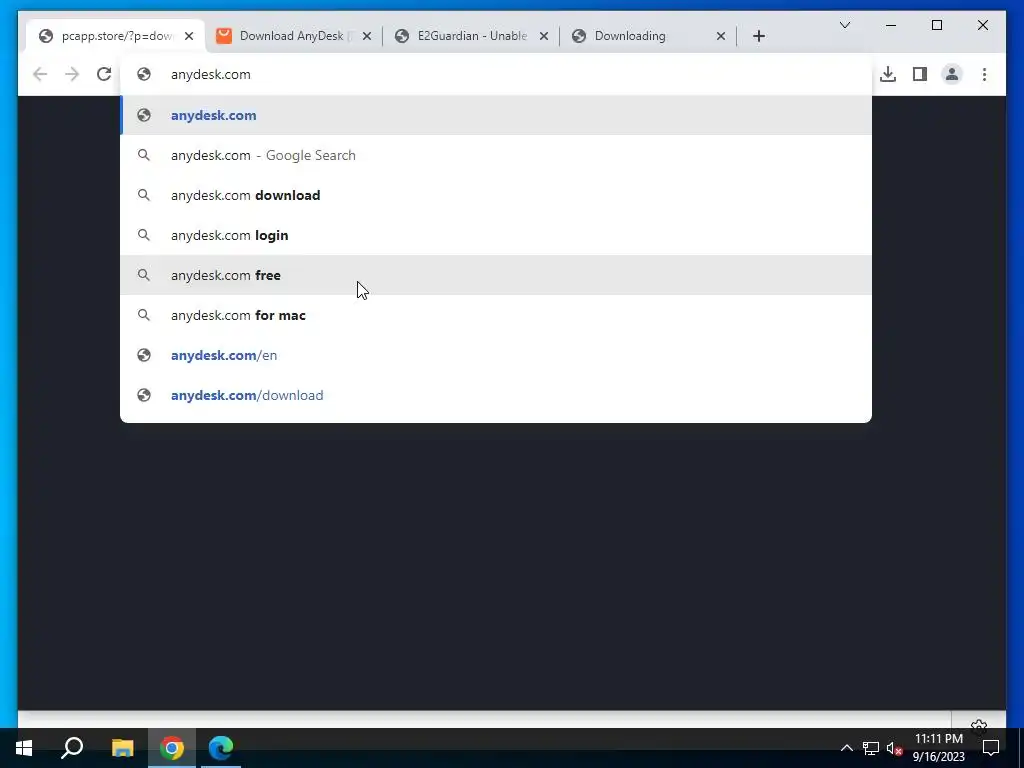Open Windows taskbar search
The image size is (1024, 768).
tap(72, 748)
